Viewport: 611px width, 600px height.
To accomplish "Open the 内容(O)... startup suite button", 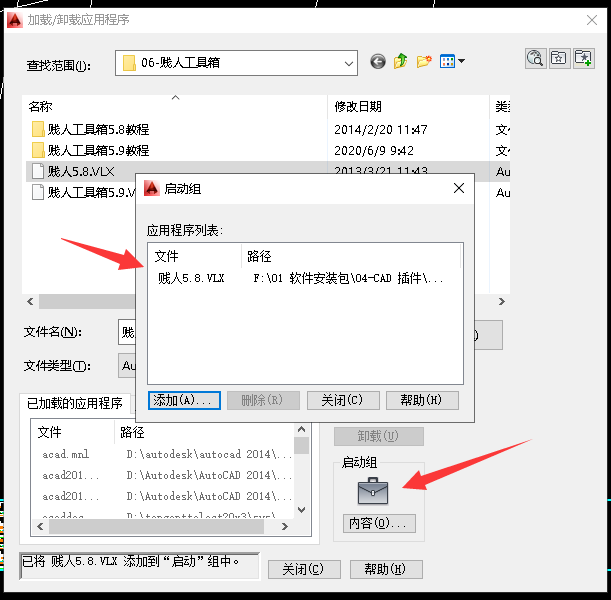I will coord(379,523).
